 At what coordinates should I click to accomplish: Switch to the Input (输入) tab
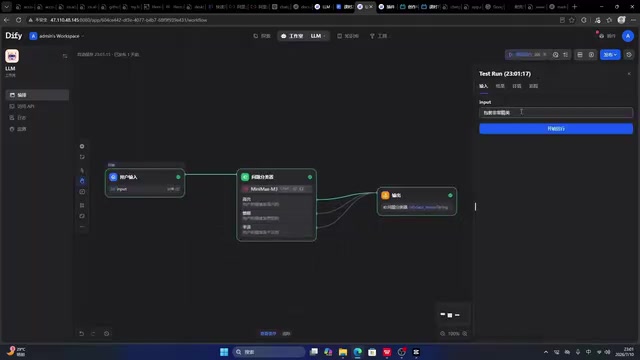(x=483, y=86)
